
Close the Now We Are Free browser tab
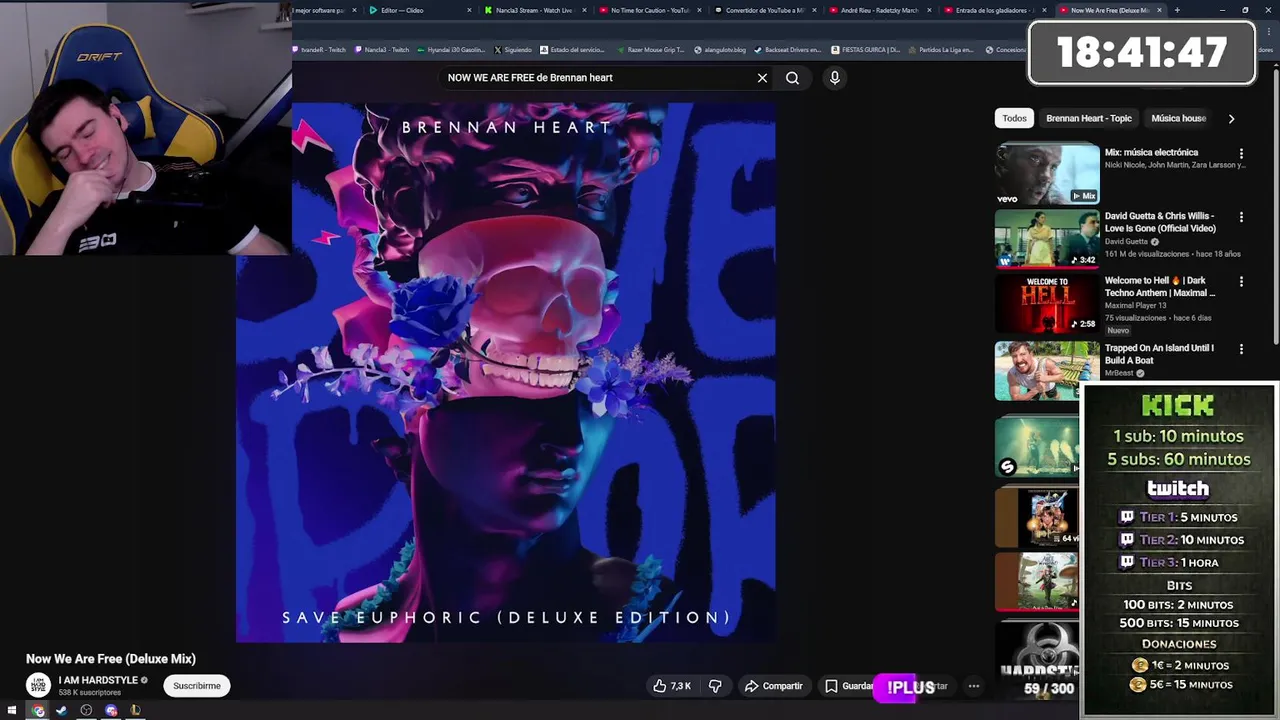1159,10
